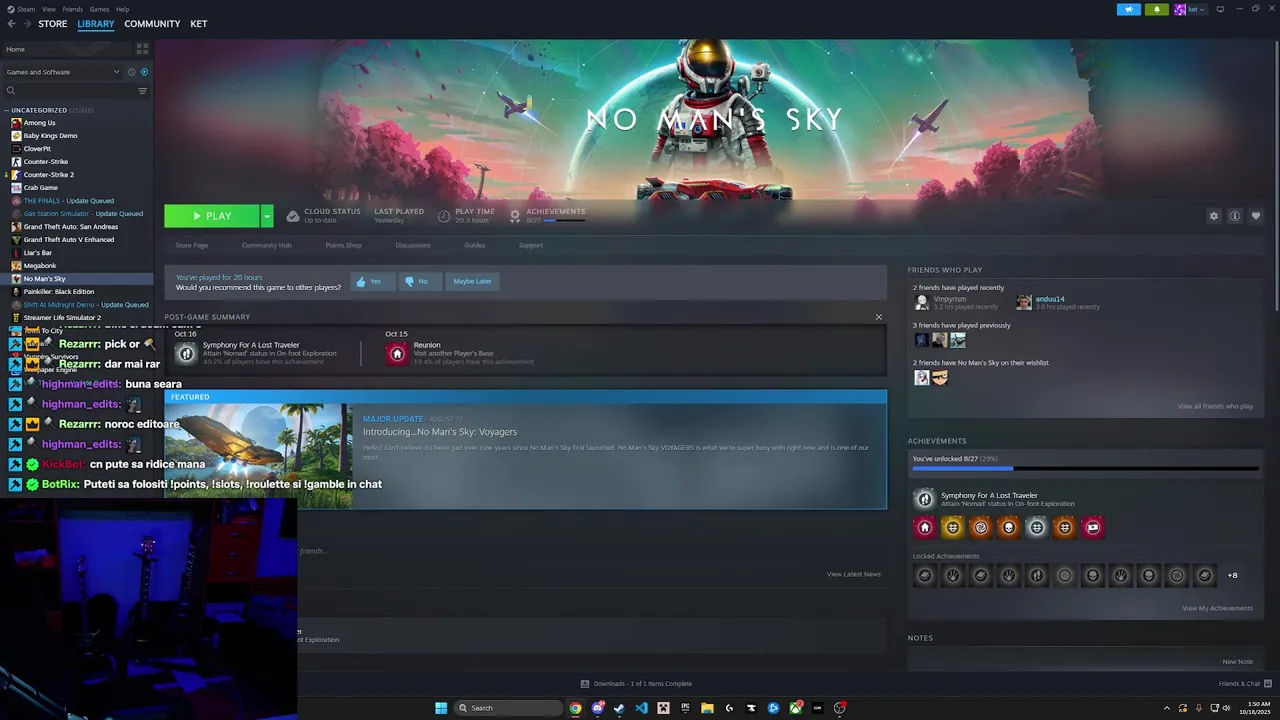Open the Steam menu
Viewport: 1280px width, 720px height.
pyautogui.click(x=24, y=9)
